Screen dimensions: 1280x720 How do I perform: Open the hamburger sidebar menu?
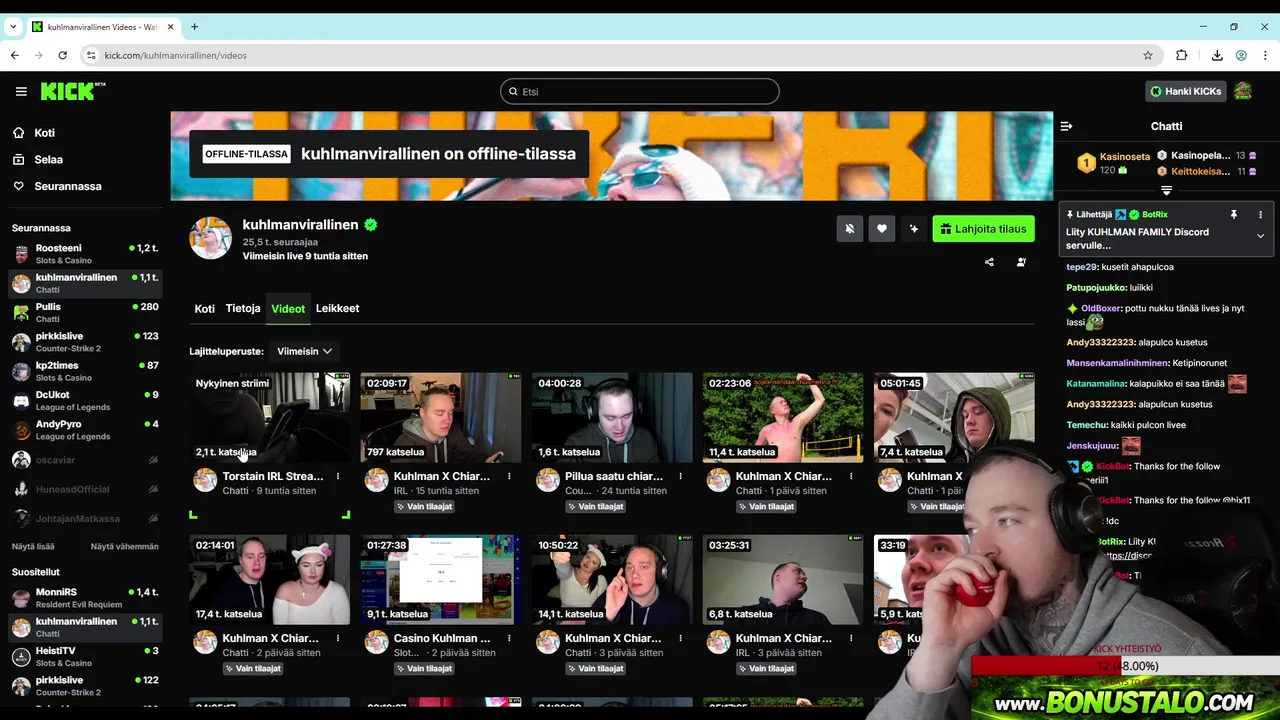[x=21, y=91]
